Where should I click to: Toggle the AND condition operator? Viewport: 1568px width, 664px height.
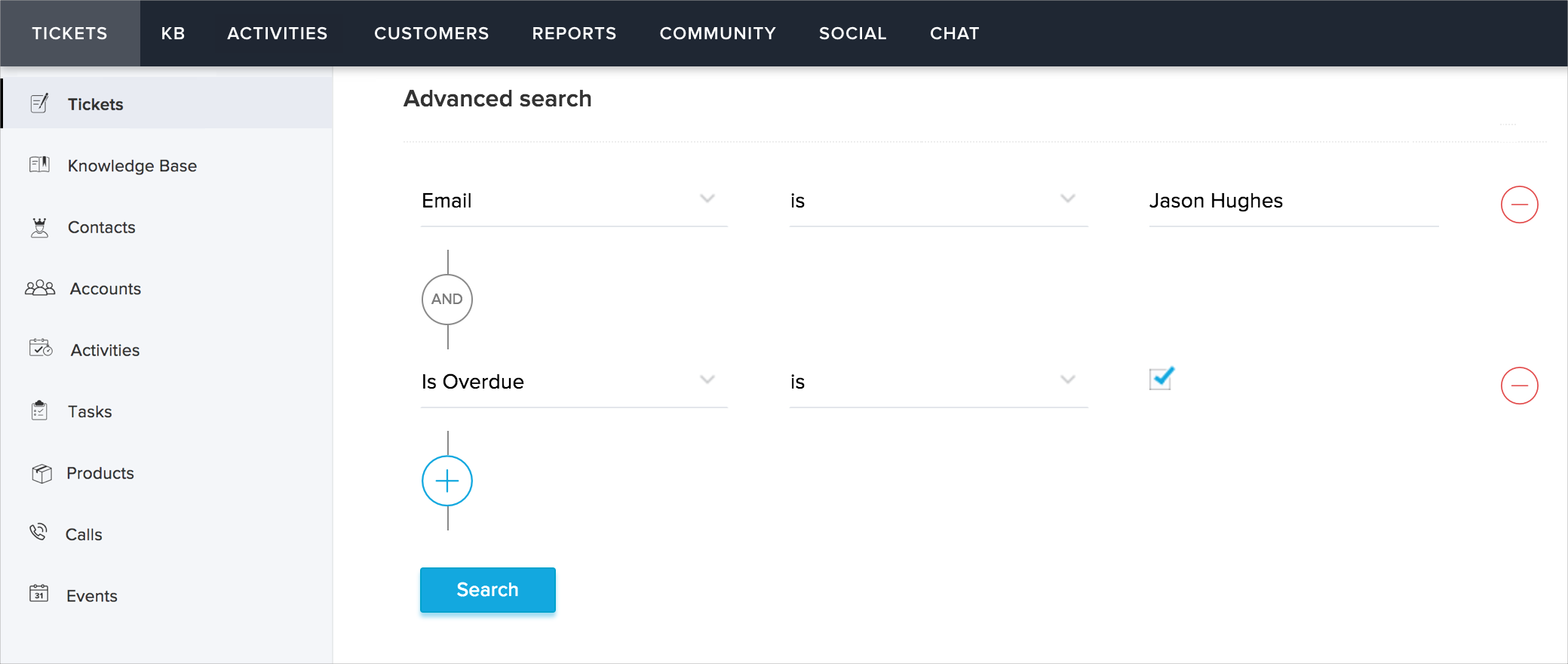[447, 300]
